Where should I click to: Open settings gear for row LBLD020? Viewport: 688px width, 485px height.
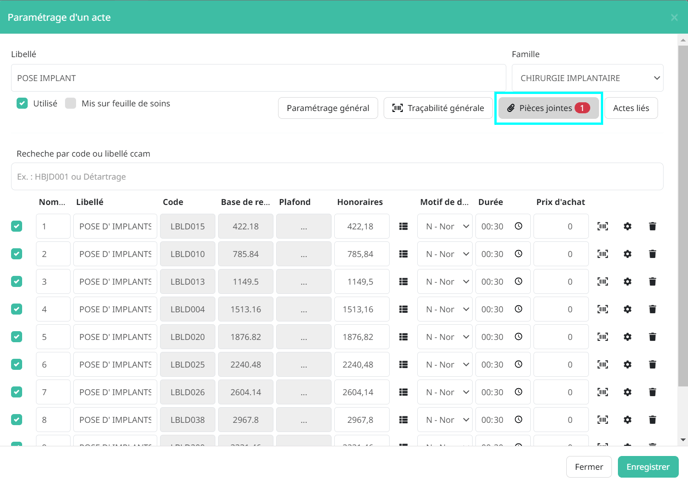click(x=627, y=337)
